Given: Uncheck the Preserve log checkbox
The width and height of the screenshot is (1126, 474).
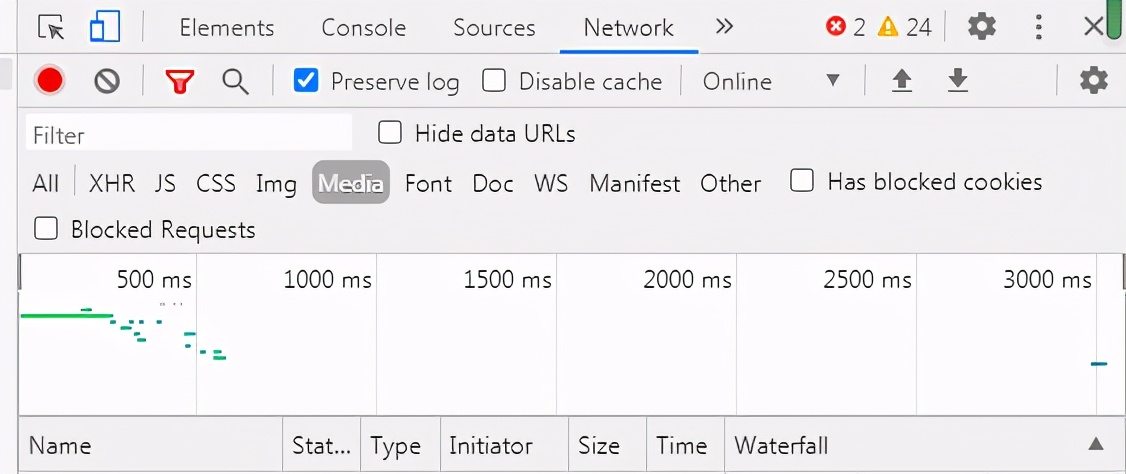Looking at the screenshot, I should (306, 81).
